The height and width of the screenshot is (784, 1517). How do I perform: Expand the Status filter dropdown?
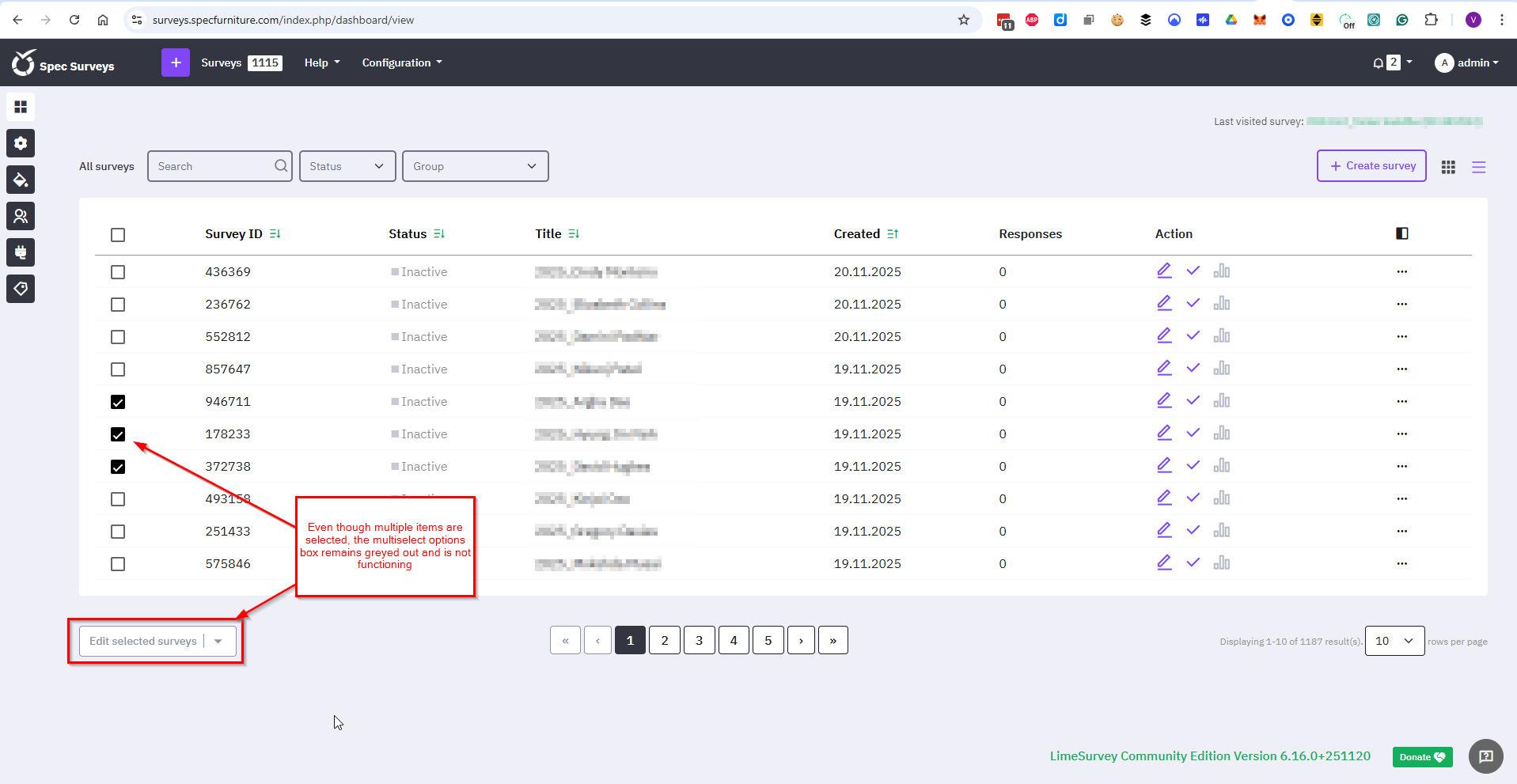(347, 166)
